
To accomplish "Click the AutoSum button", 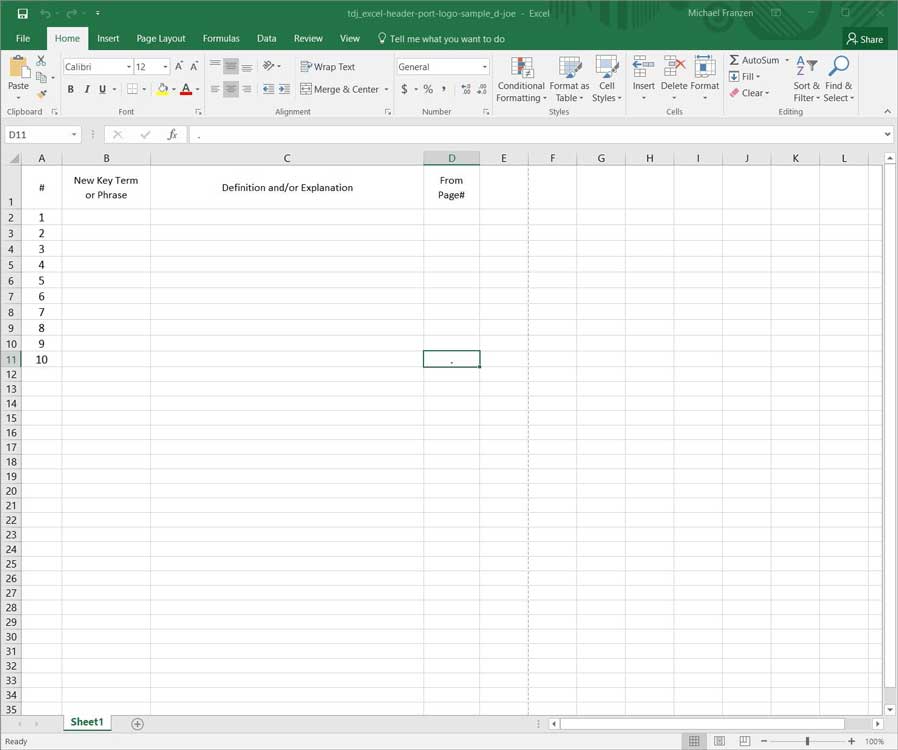I will 754,60.
